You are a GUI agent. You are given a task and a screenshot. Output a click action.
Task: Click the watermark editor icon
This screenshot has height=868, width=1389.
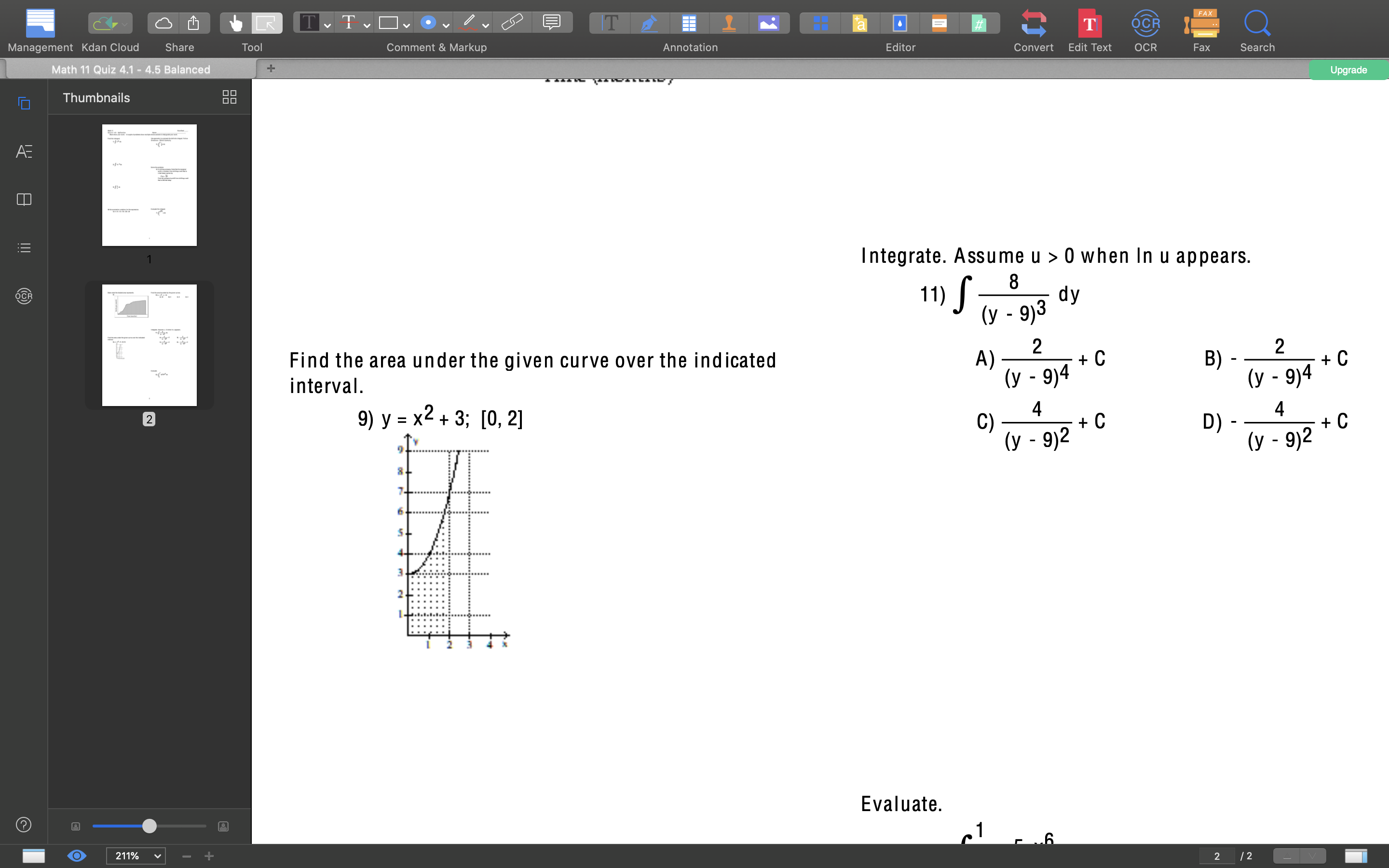tap(899, 23)
